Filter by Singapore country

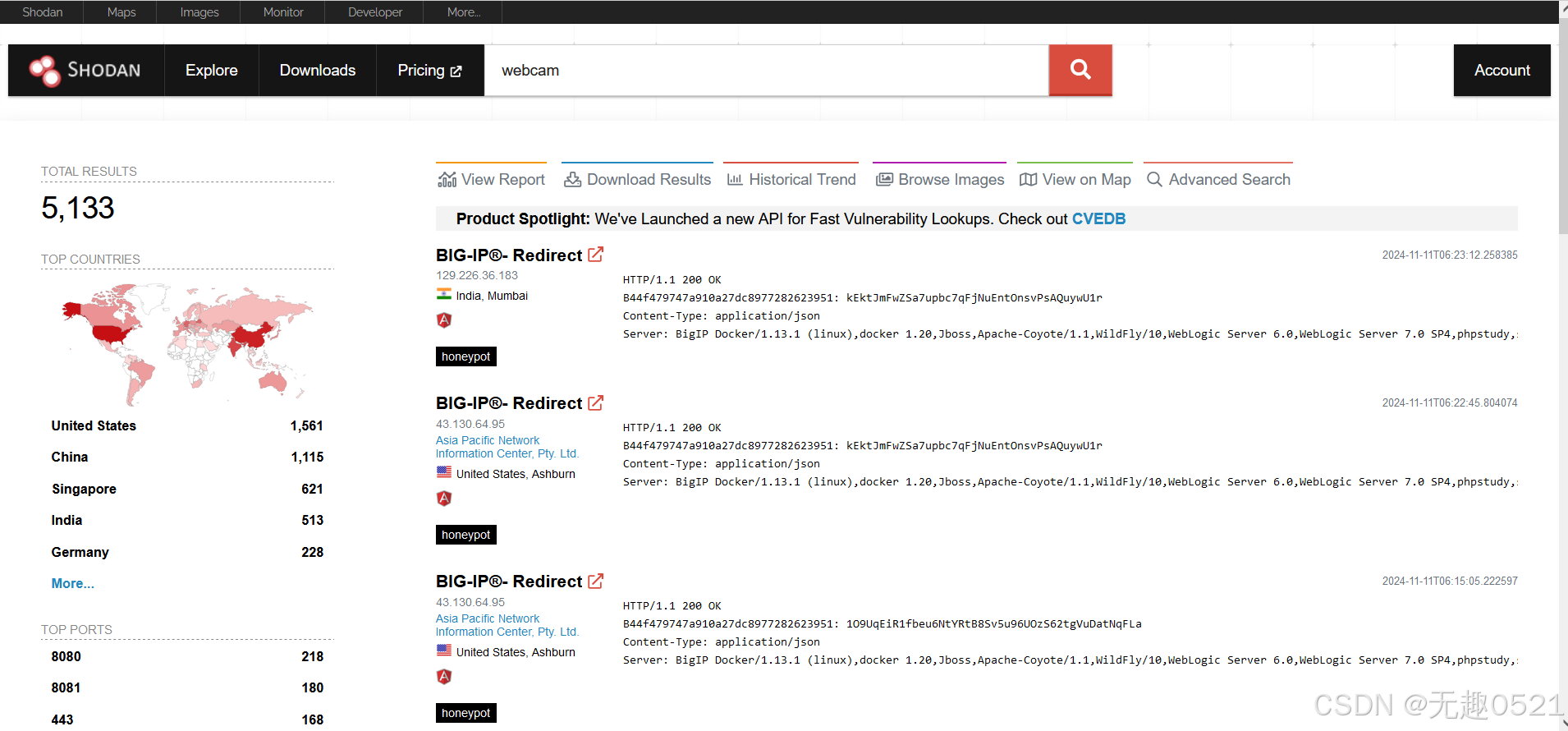click(x=187, y=489)
